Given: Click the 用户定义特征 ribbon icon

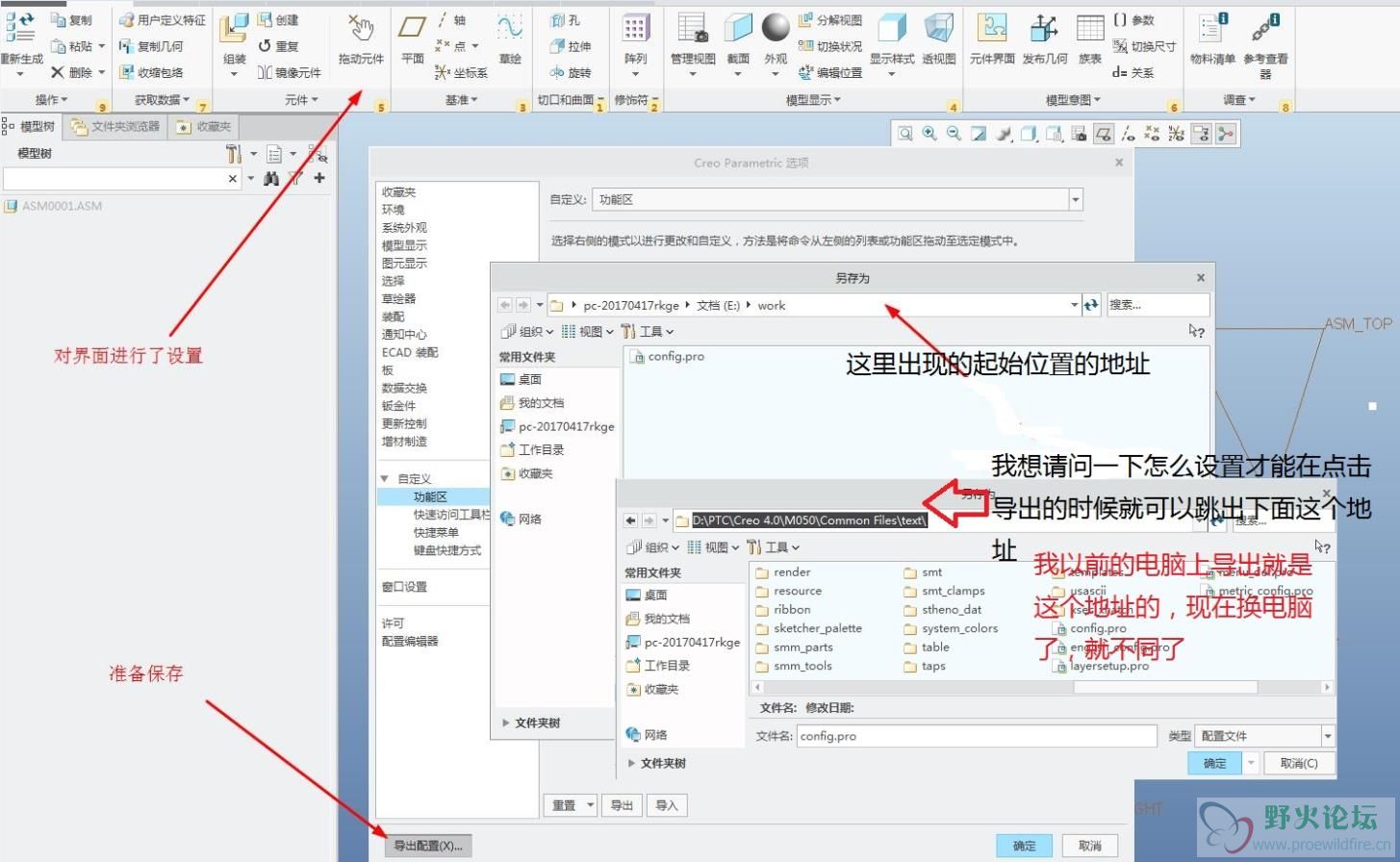Looking at the screenshot, I should coord(126,20).
